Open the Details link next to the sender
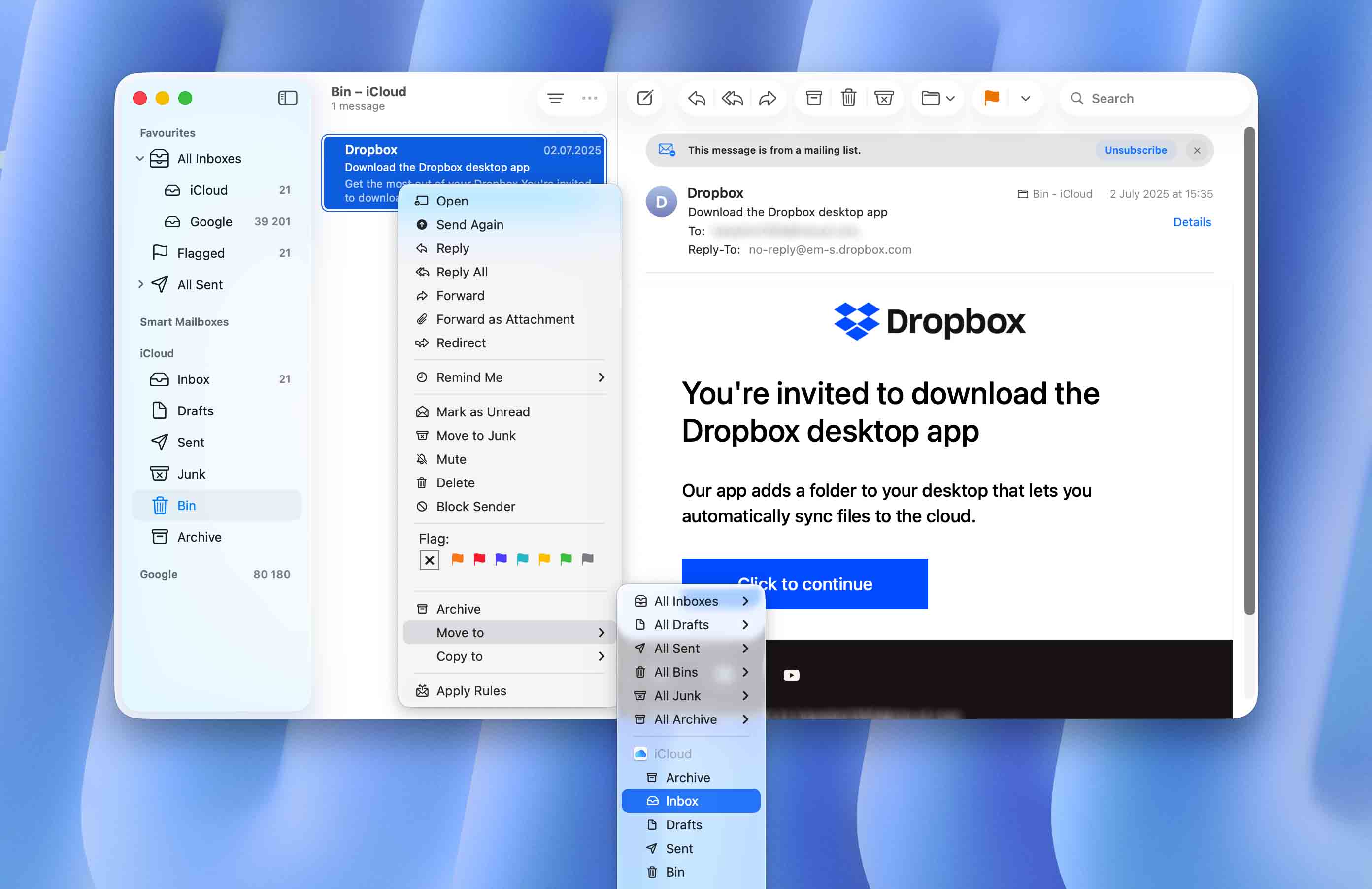The width and height of the screenshot is (1372, 889). tap(1192, 222)
